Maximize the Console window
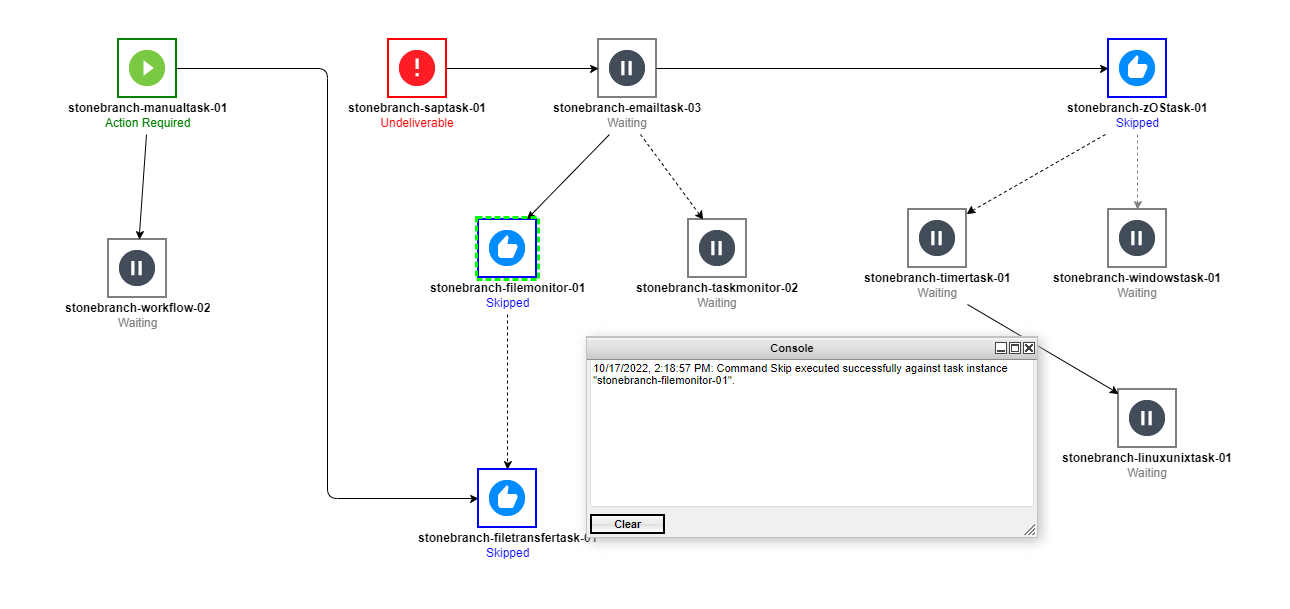The height and width of the screenshot is (609, 1290). click(x=1014, y=348)
